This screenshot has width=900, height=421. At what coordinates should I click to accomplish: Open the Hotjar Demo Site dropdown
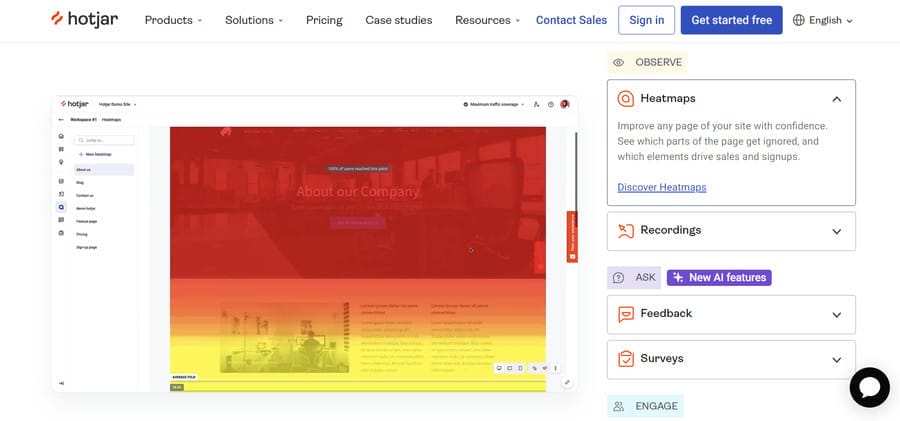coord(118,105)
